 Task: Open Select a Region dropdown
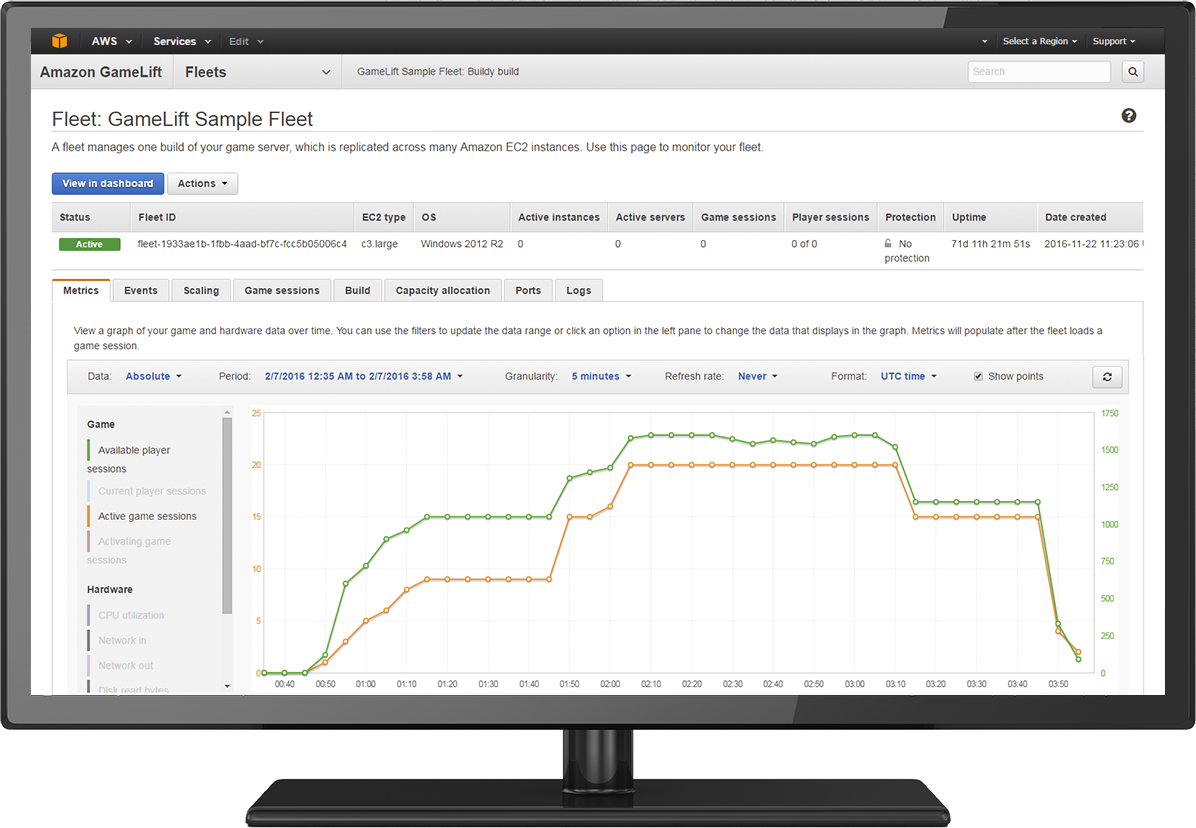coord(1040,41)
